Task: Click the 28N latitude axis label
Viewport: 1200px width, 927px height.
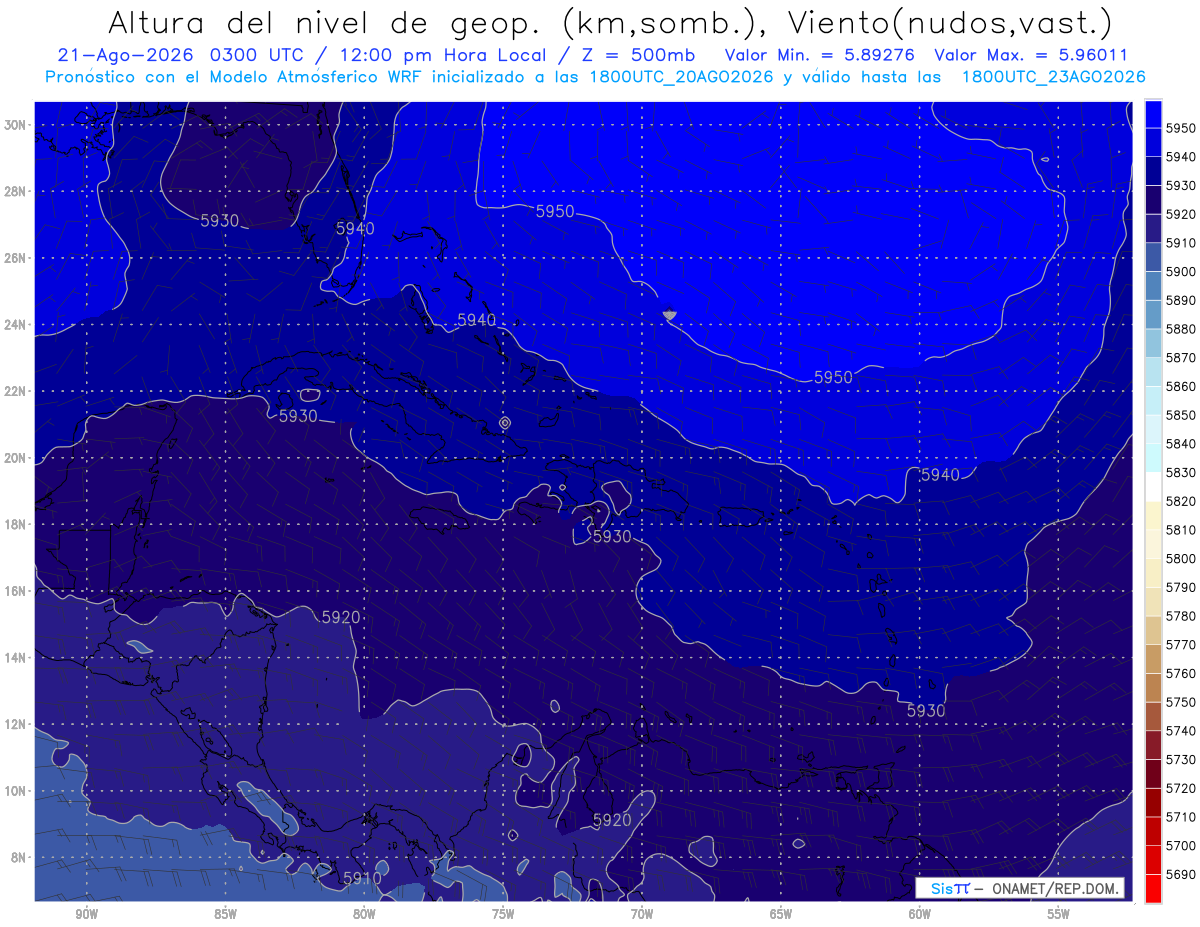Action: [x=15, y=191]
